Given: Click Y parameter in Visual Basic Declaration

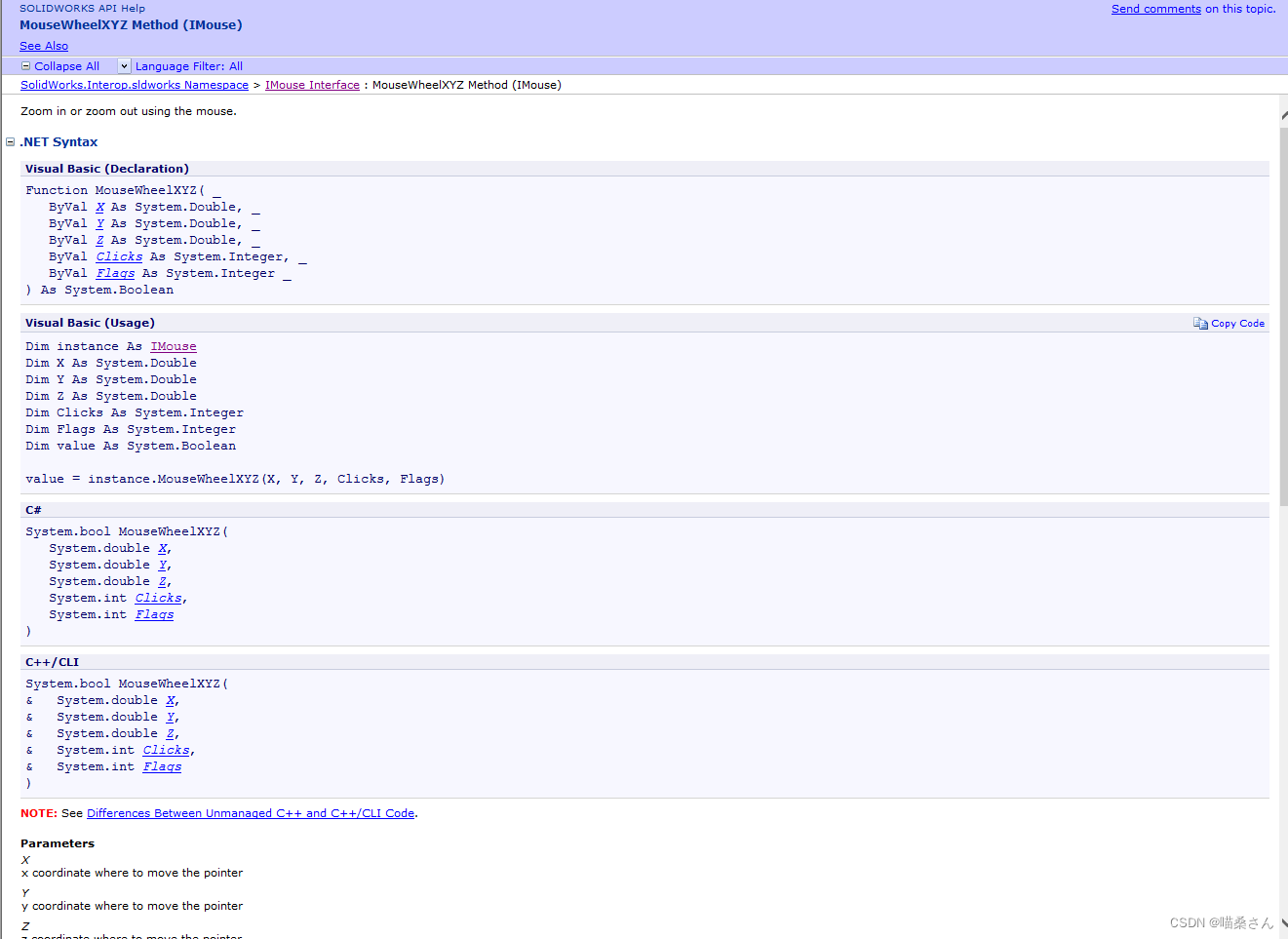Looking at the screenshot, I should pyautogui.click(x=99, y=223).
